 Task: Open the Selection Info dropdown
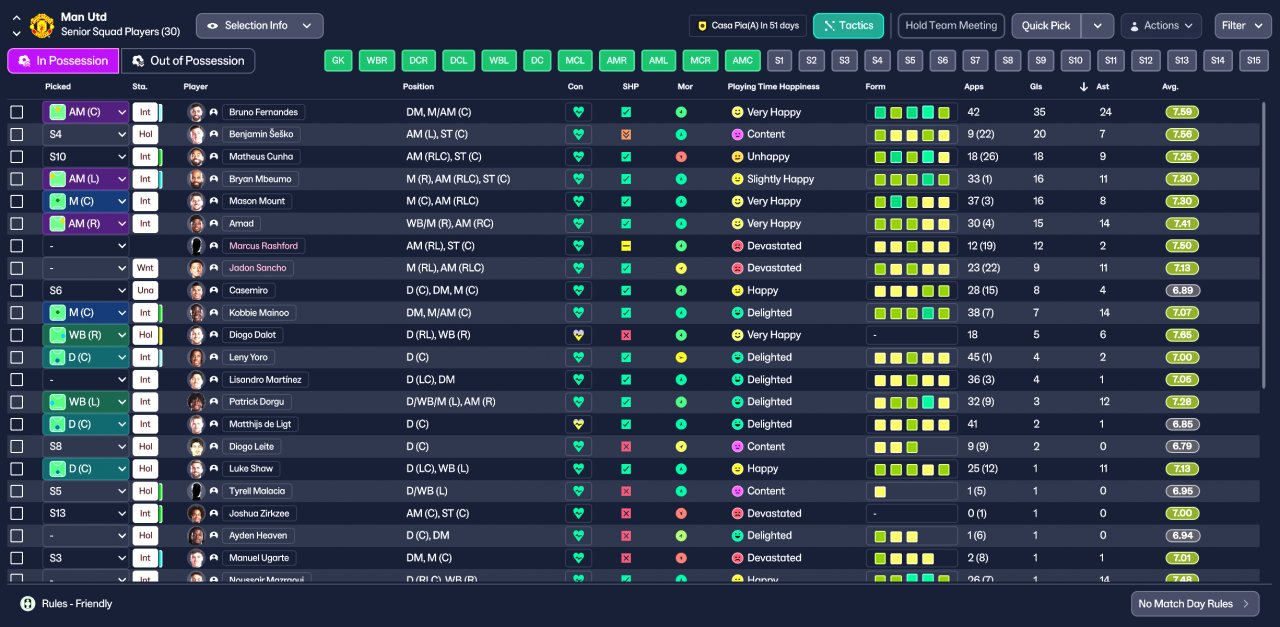(259, 25)
